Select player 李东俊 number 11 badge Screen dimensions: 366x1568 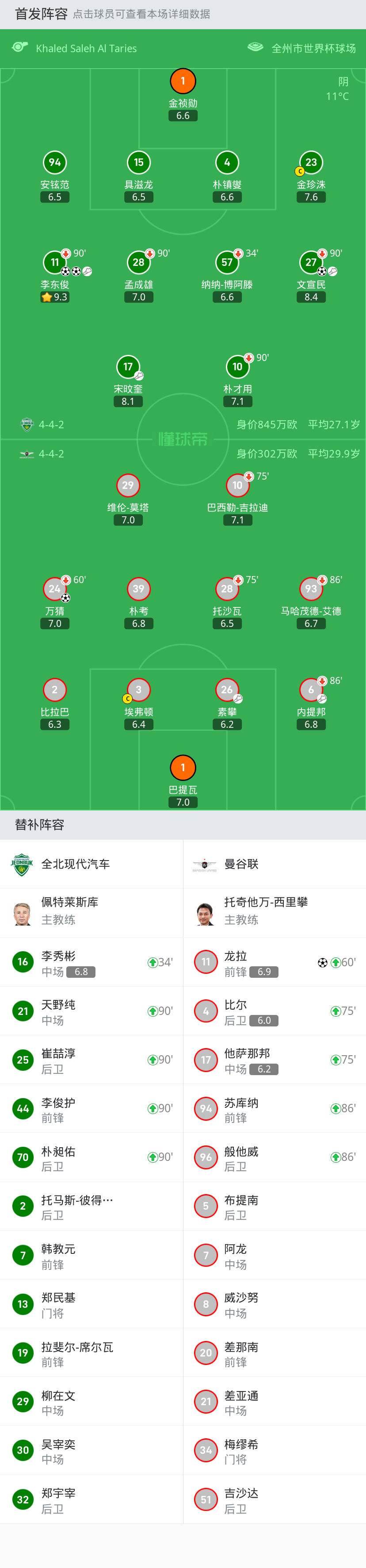(x=55, y=262)
